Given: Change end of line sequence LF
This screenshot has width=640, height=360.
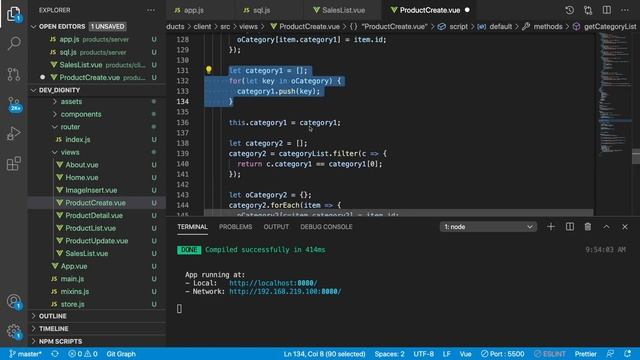Looking at the screenshot, I should 447,354.
